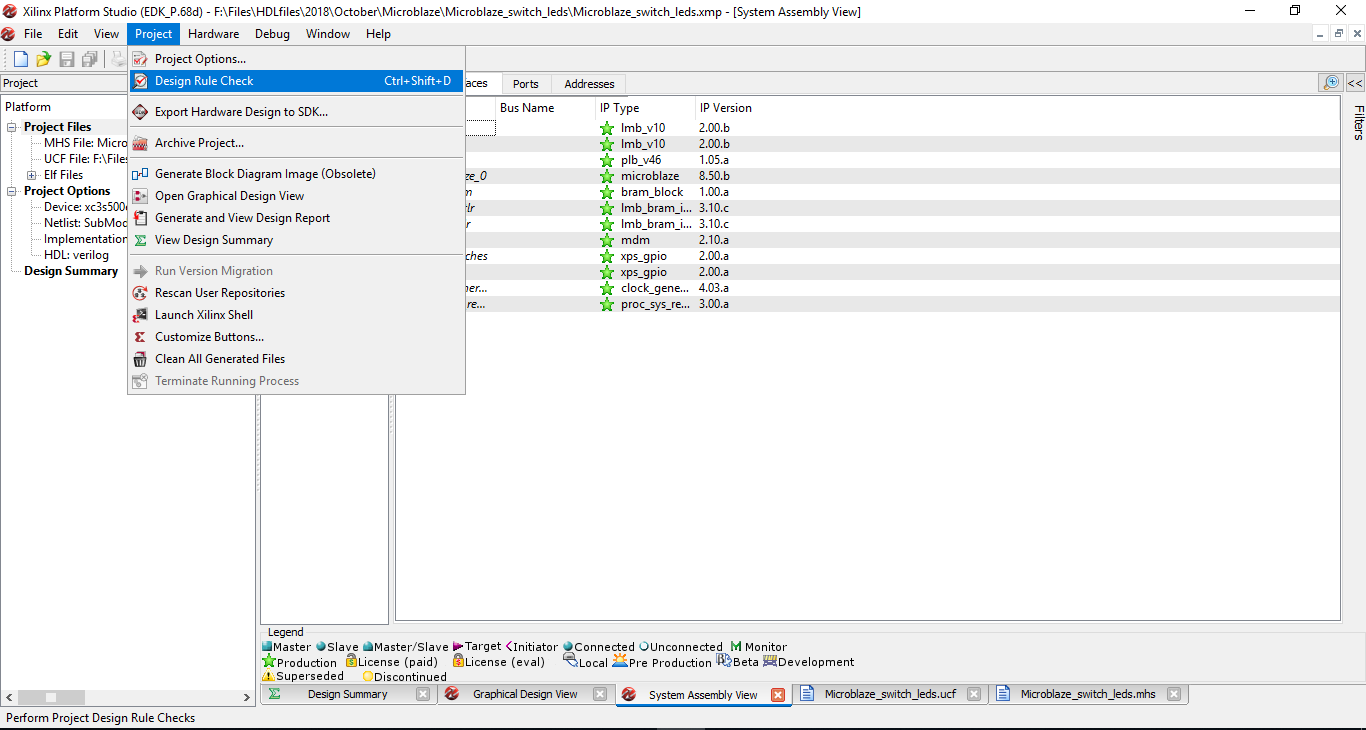Expand the Elf Files tree node

point(32,175)
